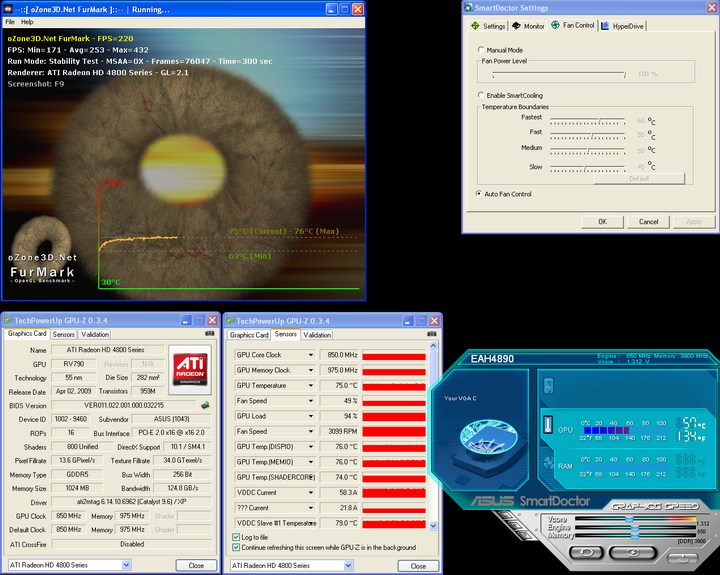
Task: Click the SmartDoctor thermometer temperature icon
Action: pyautogui.click(x=548, y=425)
